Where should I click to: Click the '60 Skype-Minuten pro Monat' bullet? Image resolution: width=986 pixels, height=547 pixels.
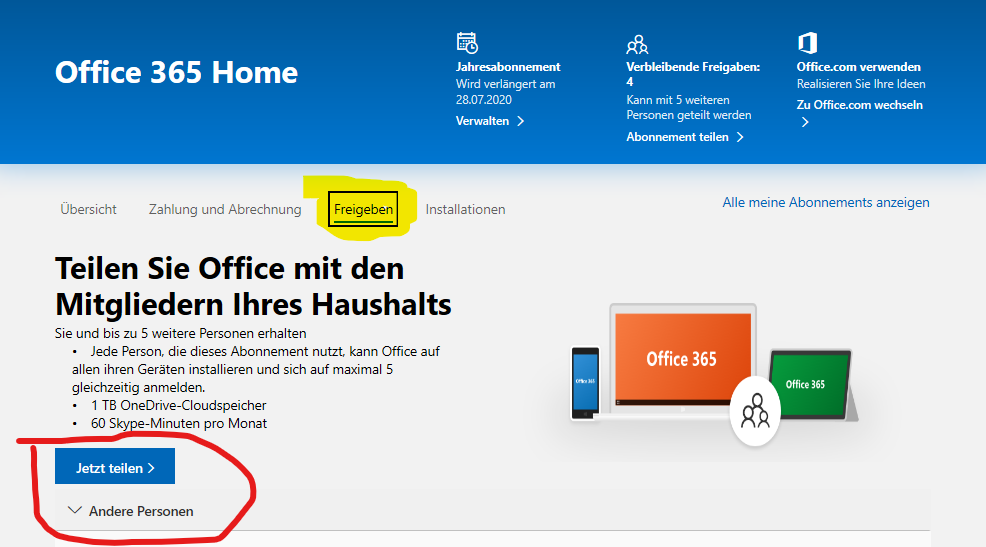click(x=179, y=424)
